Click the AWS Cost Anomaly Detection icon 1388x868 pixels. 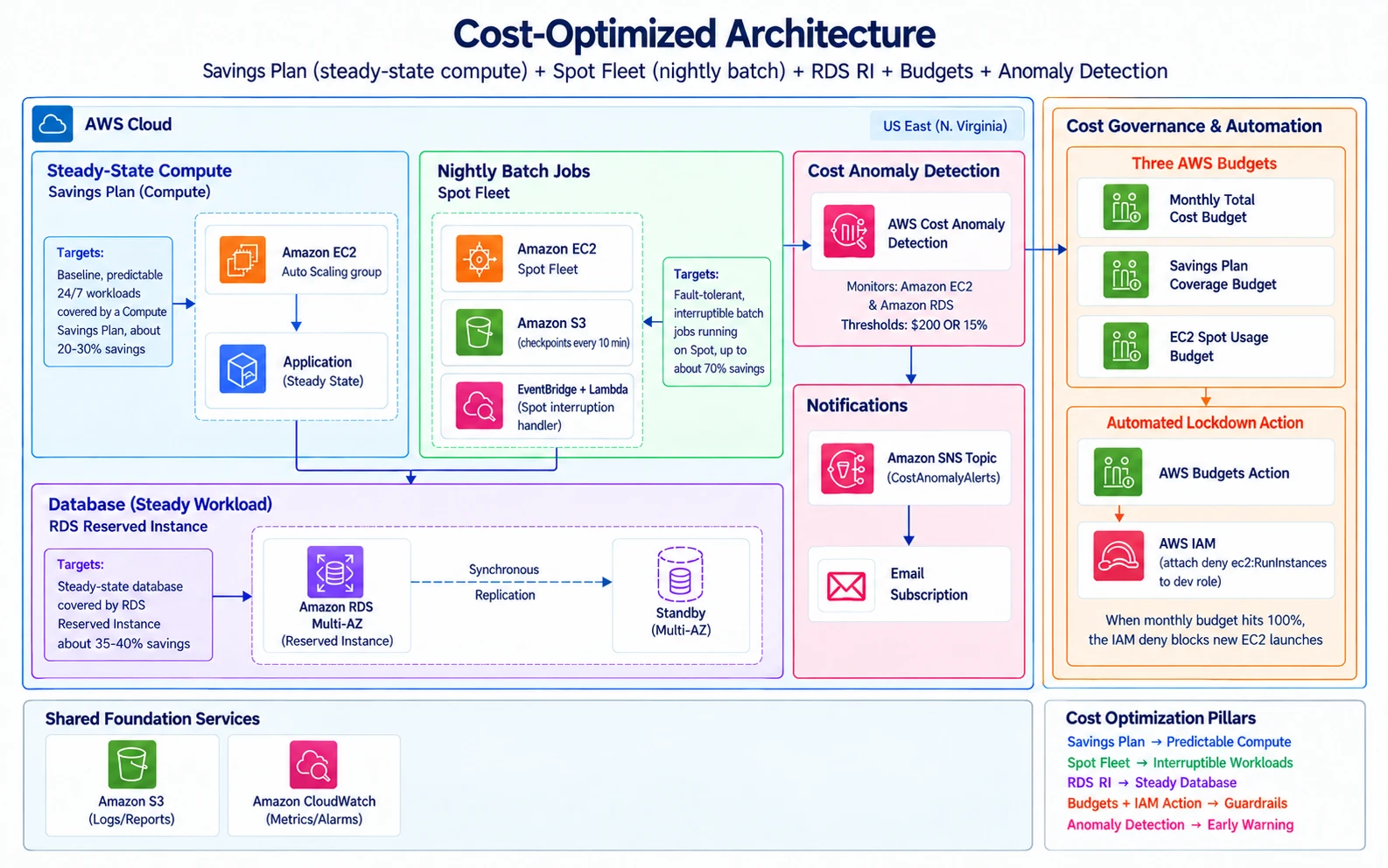(848, 231)
